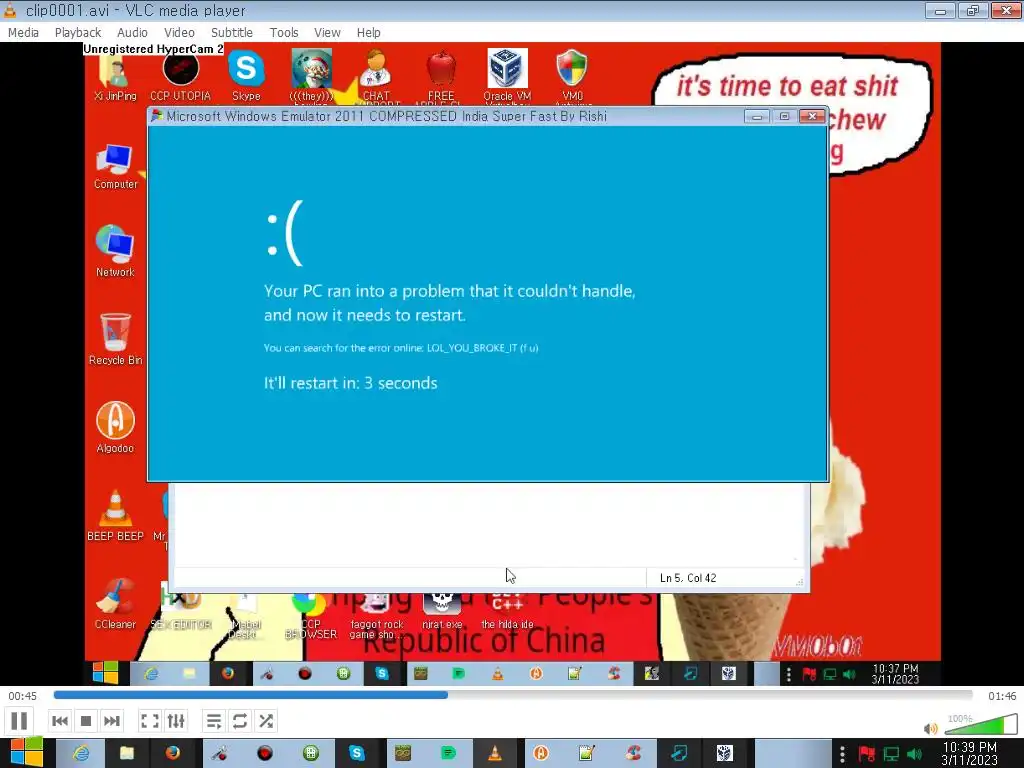The width and height of the screenshot is (1024, 768).
Task: Minimize the Windows Emulator 2011 window in video
Action: pos(757,116)
